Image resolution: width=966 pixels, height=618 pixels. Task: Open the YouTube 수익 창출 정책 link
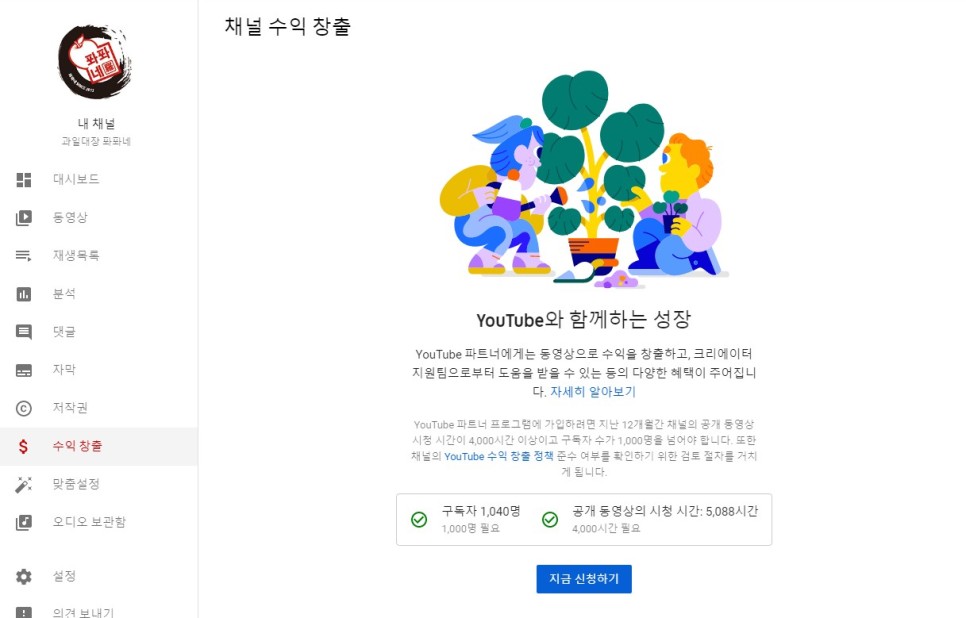coord(498,457)
